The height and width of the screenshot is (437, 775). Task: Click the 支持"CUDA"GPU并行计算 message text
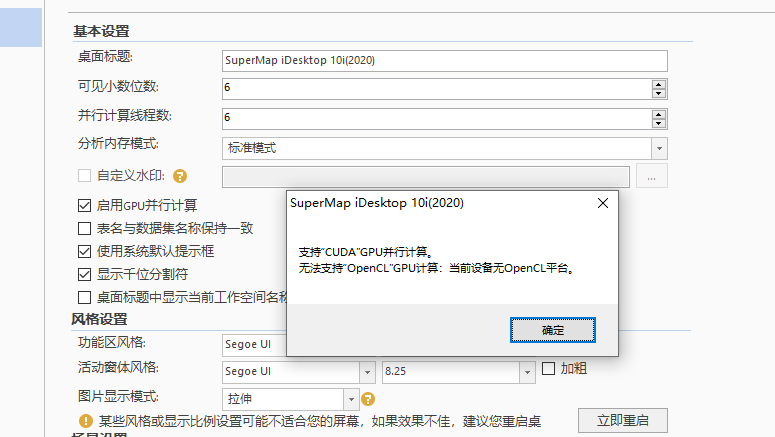pos(366,252)
